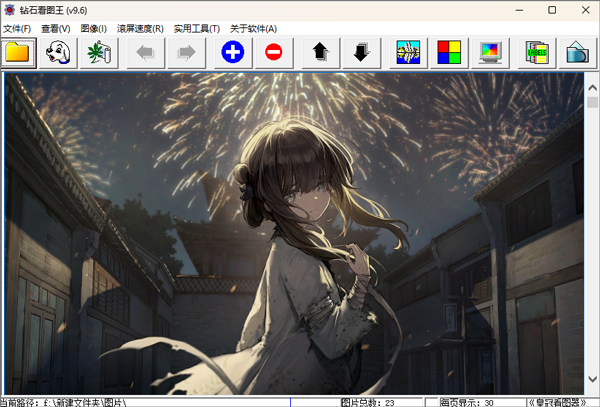This screenshot has height=407, width=600.
Task: Open the 图像(I) menu
Action: (x=93, y=29)
